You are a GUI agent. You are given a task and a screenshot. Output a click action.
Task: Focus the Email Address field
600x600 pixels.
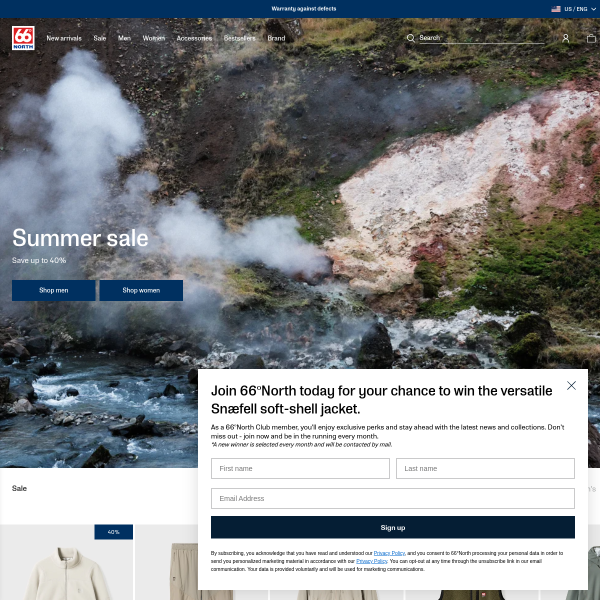(x=393, y=499)
